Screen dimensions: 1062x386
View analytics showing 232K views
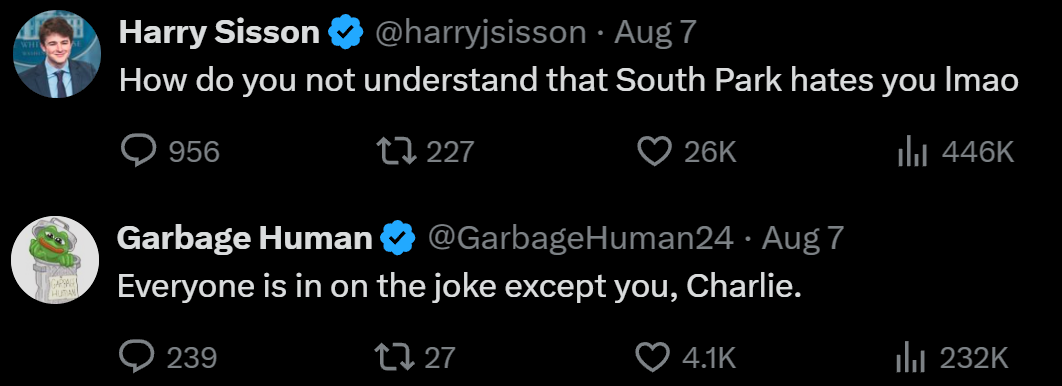pos(952,357)
